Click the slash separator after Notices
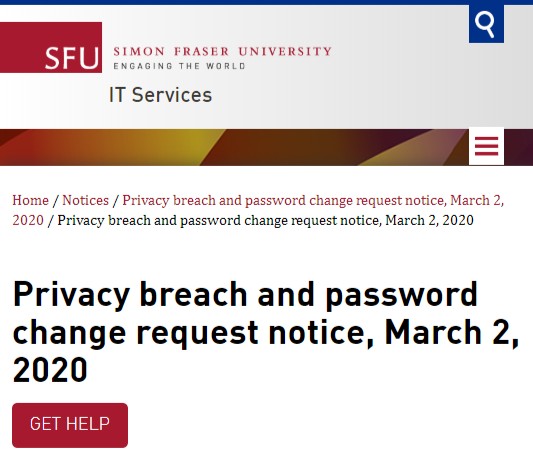 (116, 201)
